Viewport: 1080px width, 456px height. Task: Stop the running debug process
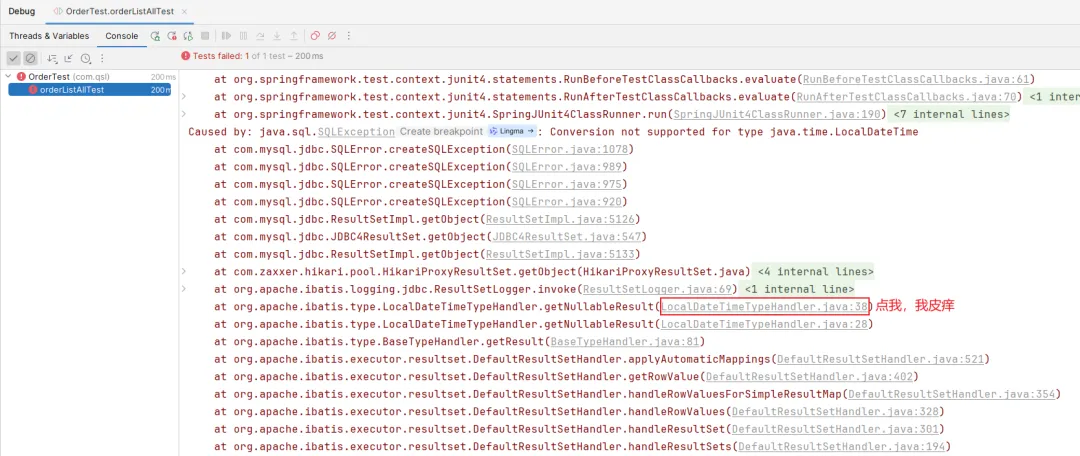point(205,36)
